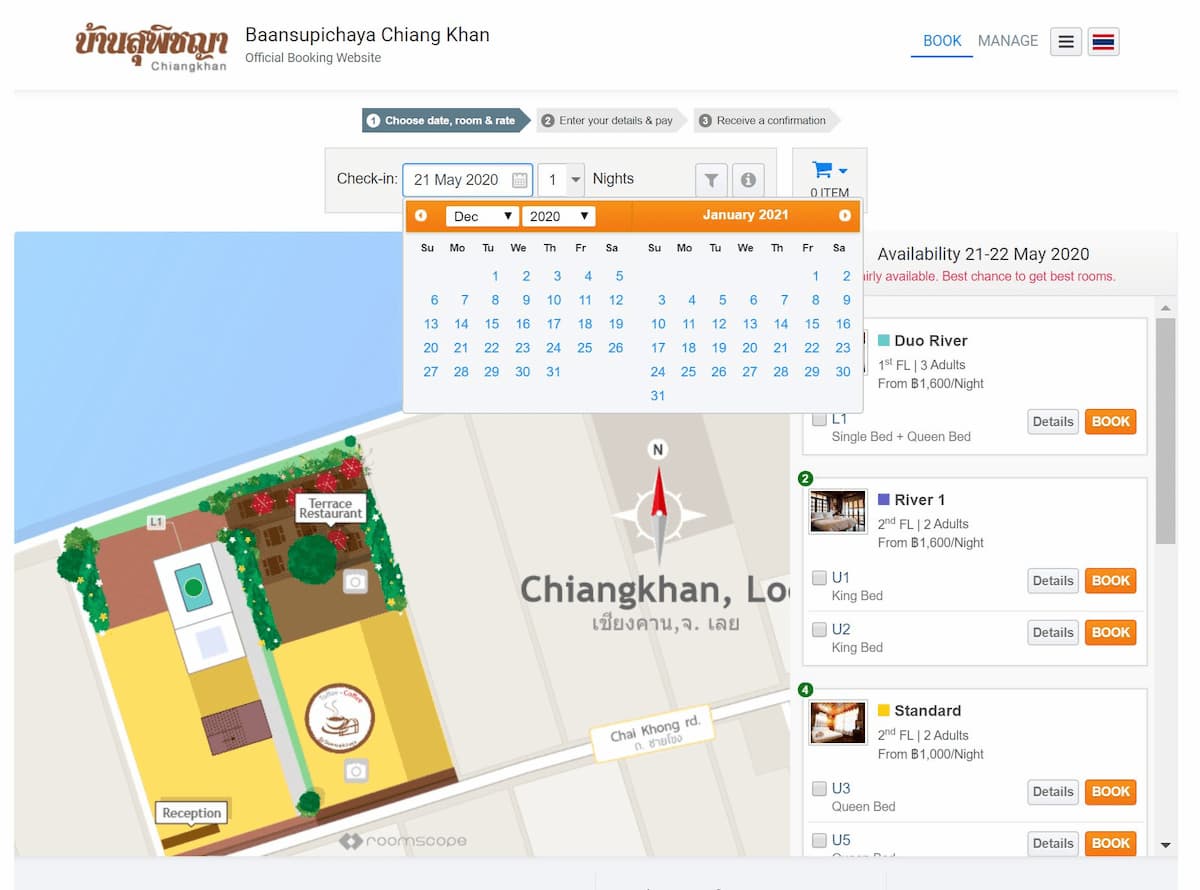Click the Baansupichaya logo

click(151, 48)
